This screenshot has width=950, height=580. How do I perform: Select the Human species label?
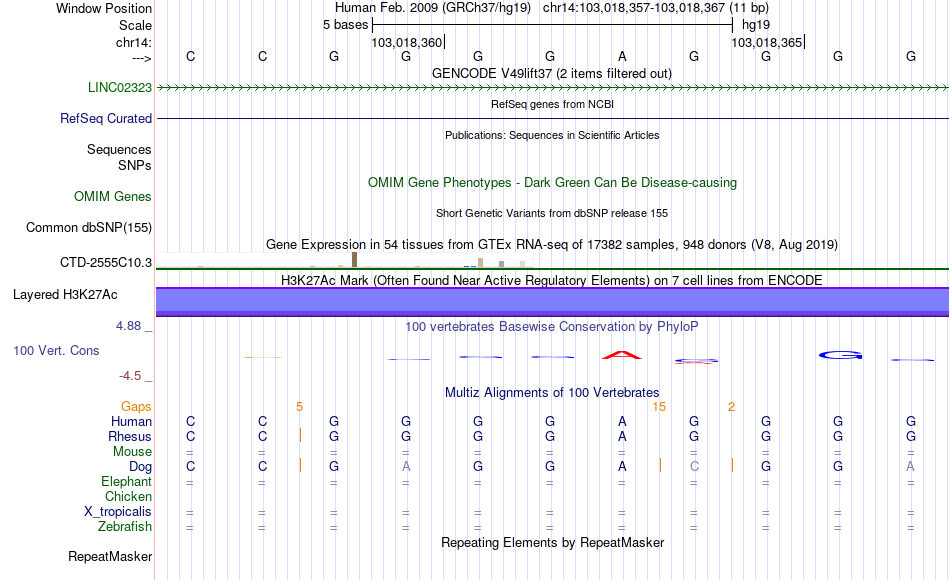coord(131,421)
